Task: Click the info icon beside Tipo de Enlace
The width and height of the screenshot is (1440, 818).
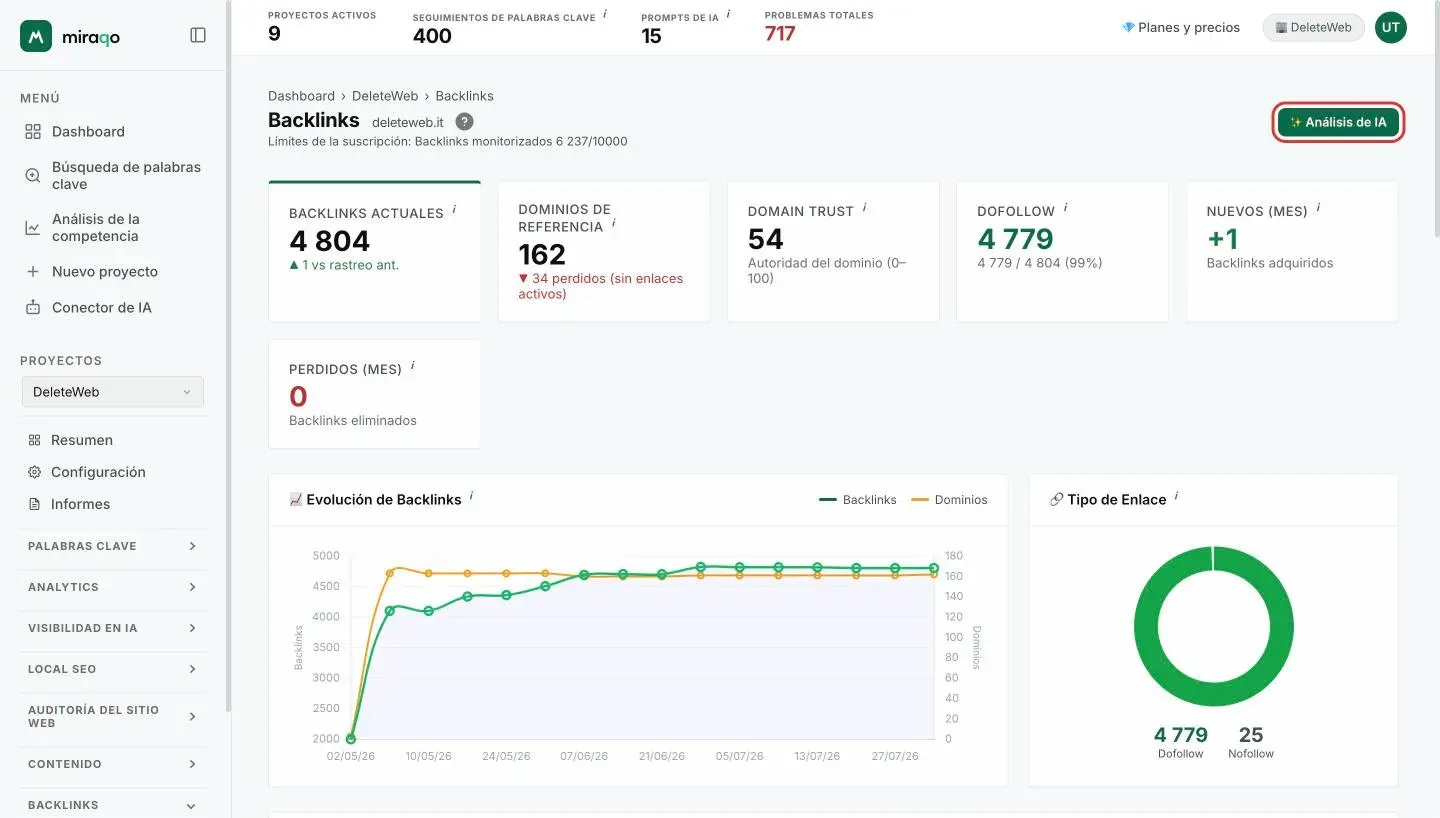Action: tap(1176, 496)
